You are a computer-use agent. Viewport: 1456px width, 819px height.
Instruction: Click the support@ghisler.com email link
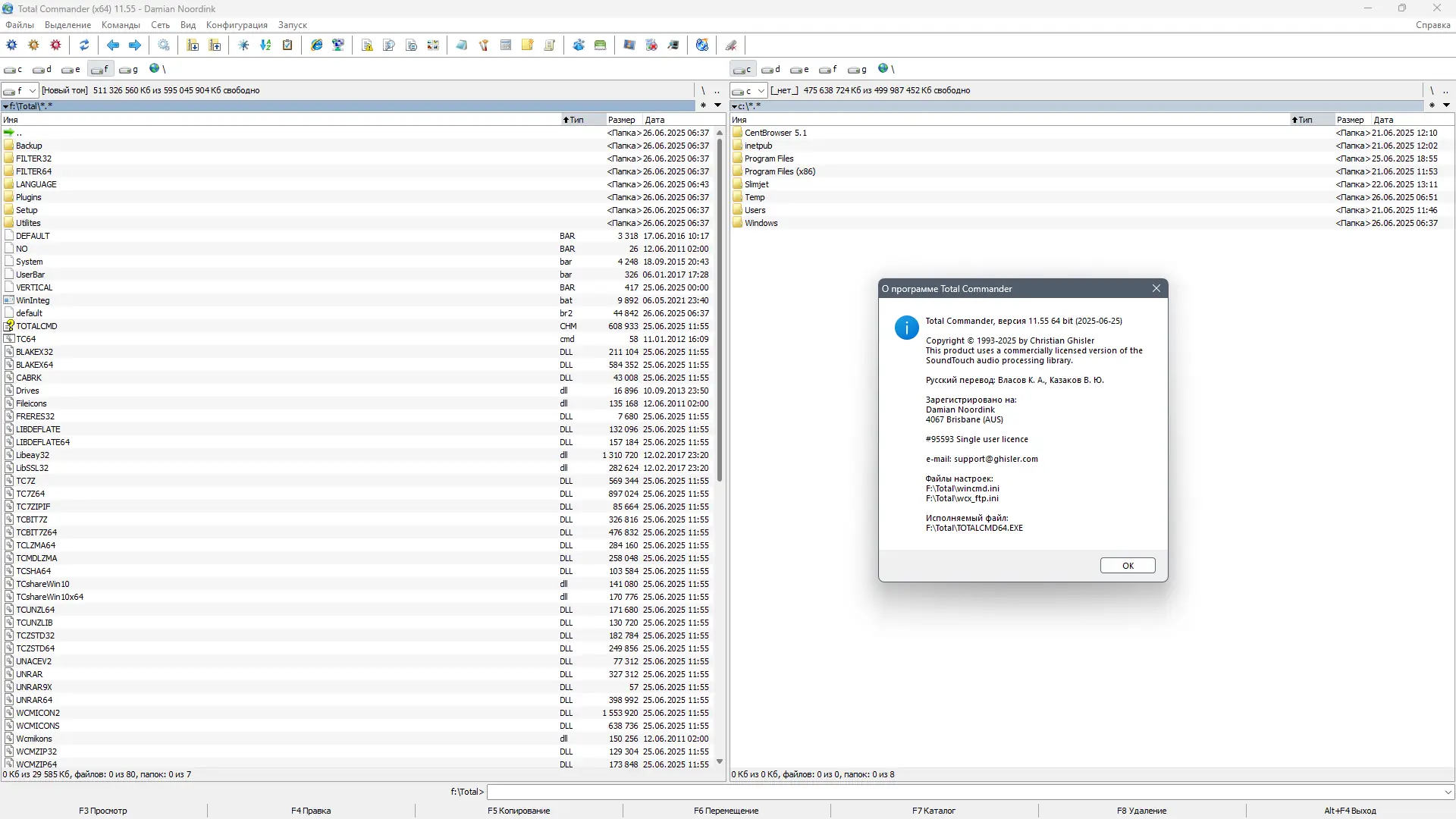[x=996, y=459]
